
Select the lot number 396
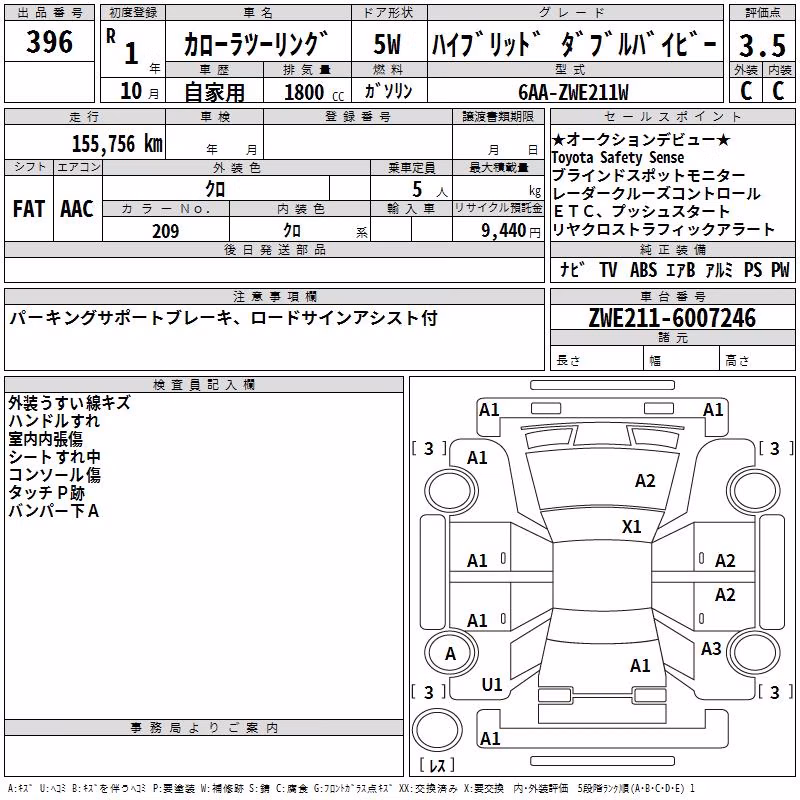coord(49,42)
